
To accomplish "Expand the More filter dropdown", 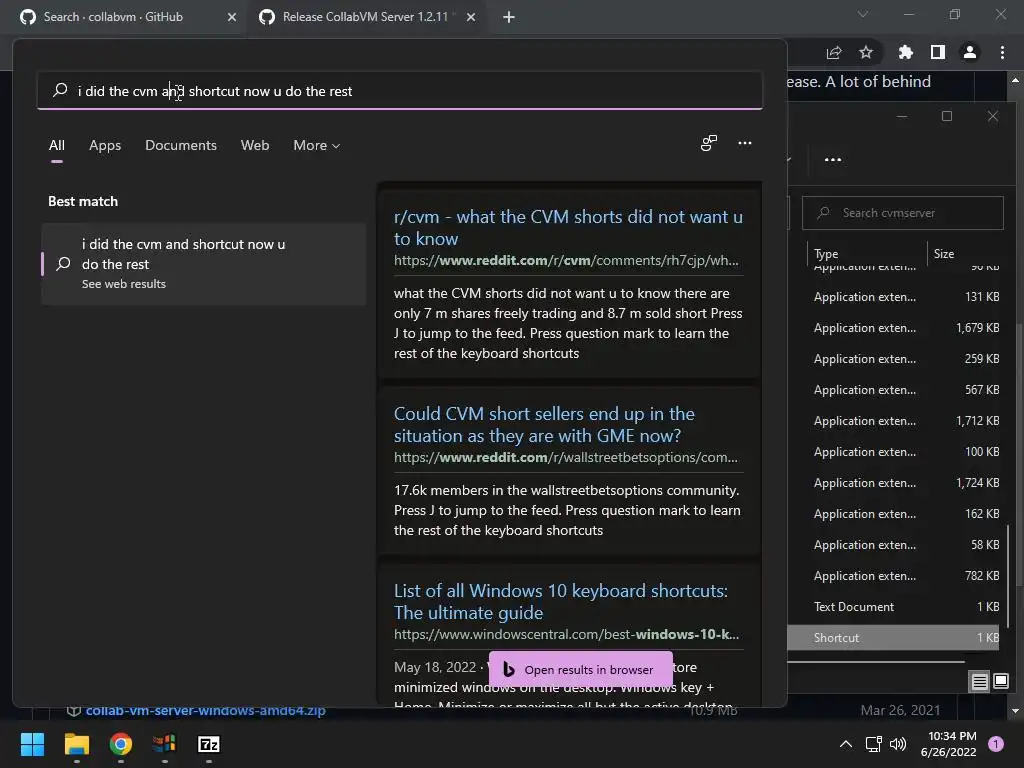I will pyautogui.click(x=317, y=146).
